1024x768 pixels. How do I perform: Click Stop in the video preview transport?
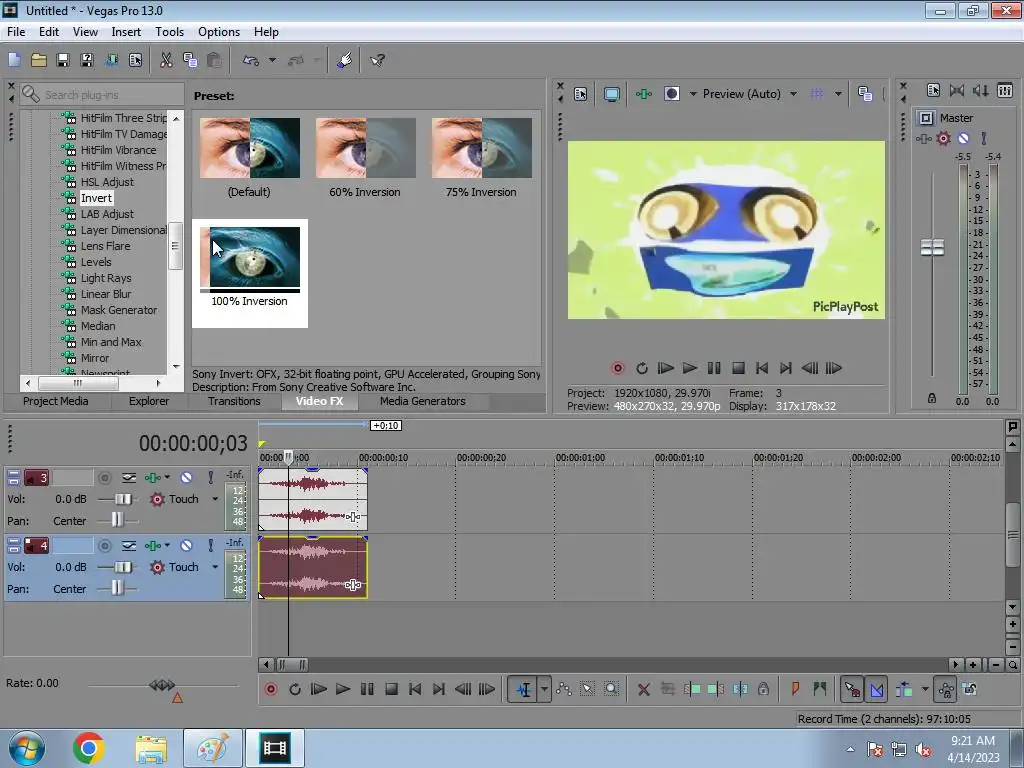(738, 368)
